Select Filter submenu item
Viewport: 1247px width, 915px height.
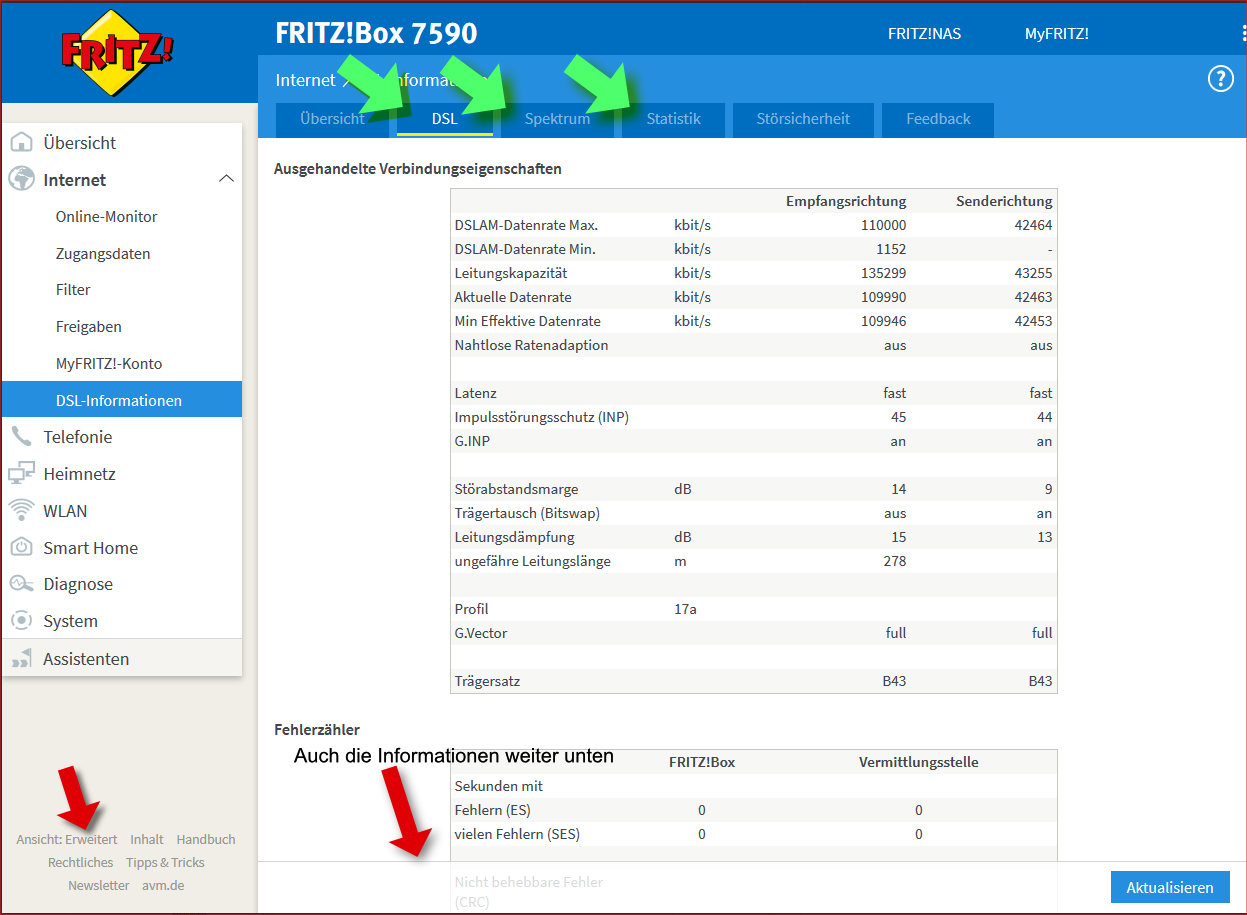tap(73, 290)
